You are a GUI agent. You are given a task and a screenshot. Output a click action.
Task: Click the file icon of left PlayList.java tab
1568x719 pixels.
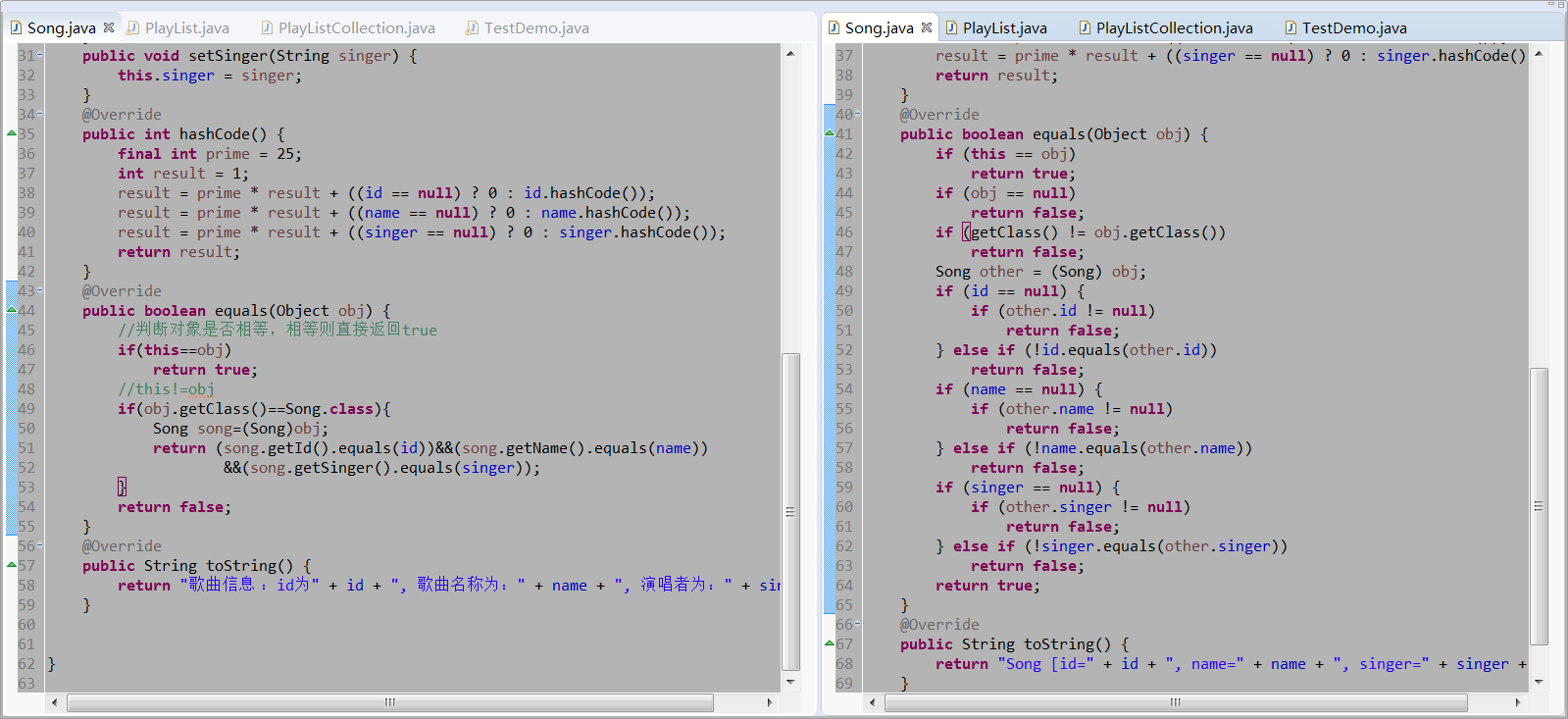click(x=132, y=27)
